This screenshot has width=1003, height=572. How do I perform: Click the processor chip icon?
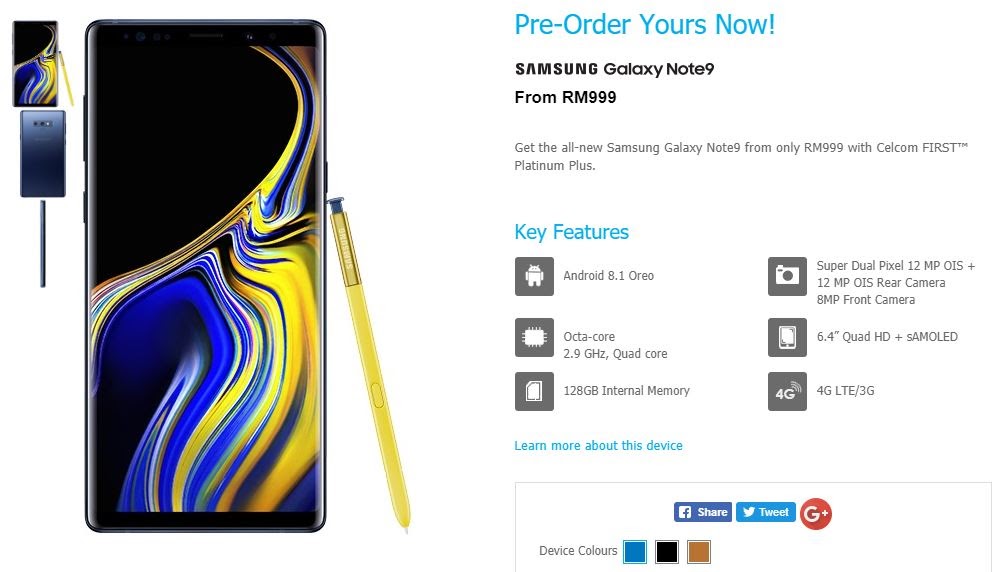tap(534, 337)
